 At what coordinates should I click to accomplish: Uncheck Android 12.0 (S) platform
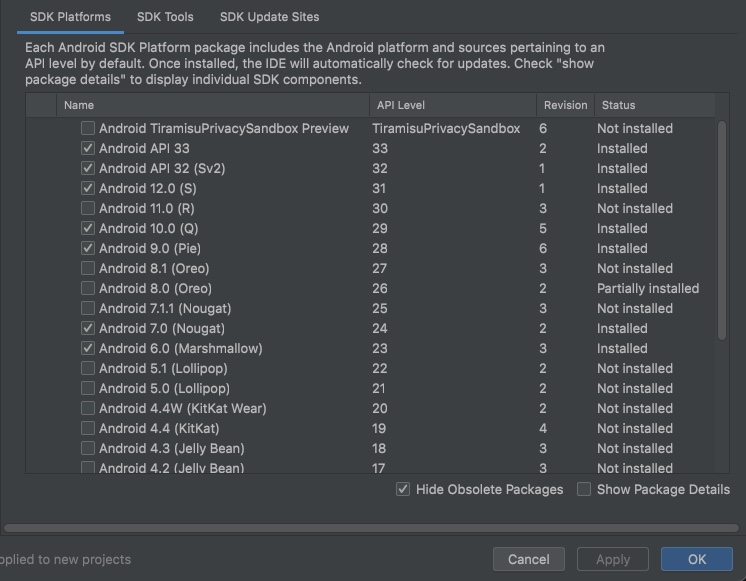click(x=88, y=189)
